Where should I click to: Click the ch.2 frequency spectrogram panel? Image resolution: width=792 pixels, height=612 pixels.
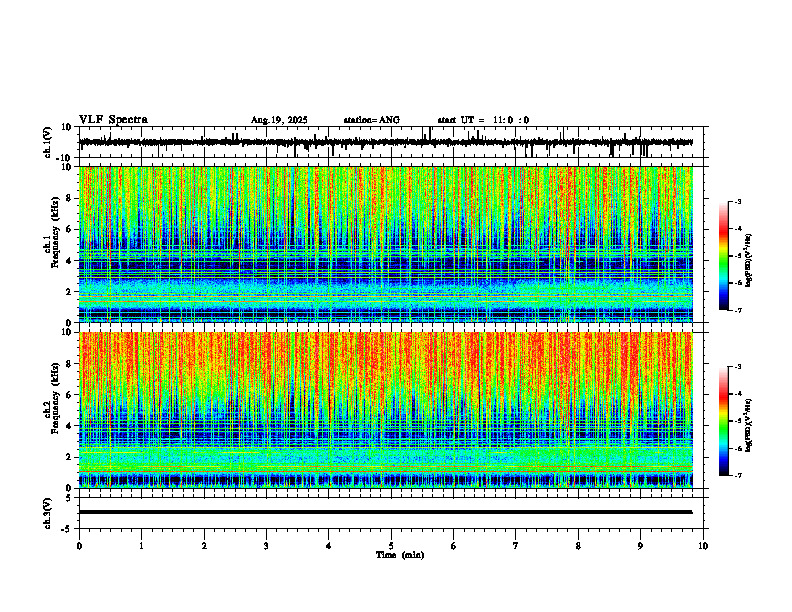tap(385, 410)
